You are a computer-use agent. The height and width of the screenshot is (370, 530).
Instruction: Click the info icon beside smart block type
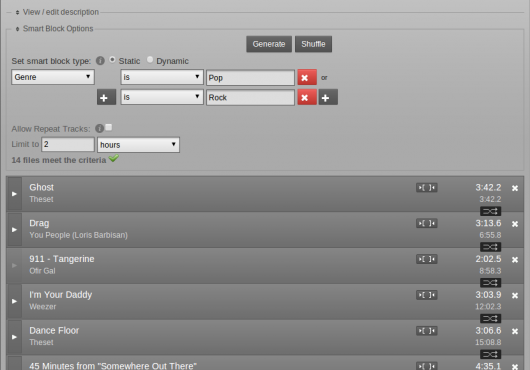pyautogui.click(x=100, y=60)
